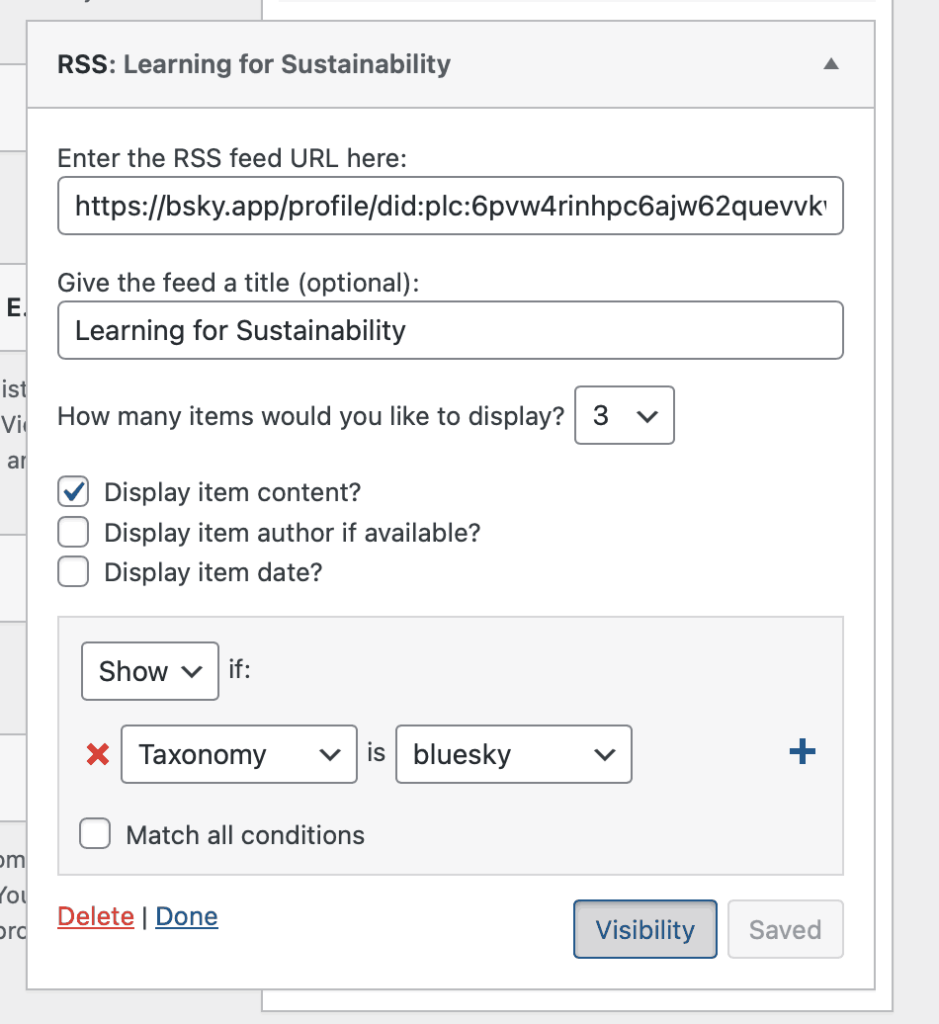Screen dimensions: 939x1024
Task: Enable the Display item date checkbox
Action: pyautogui.click(x=74, y=572)
